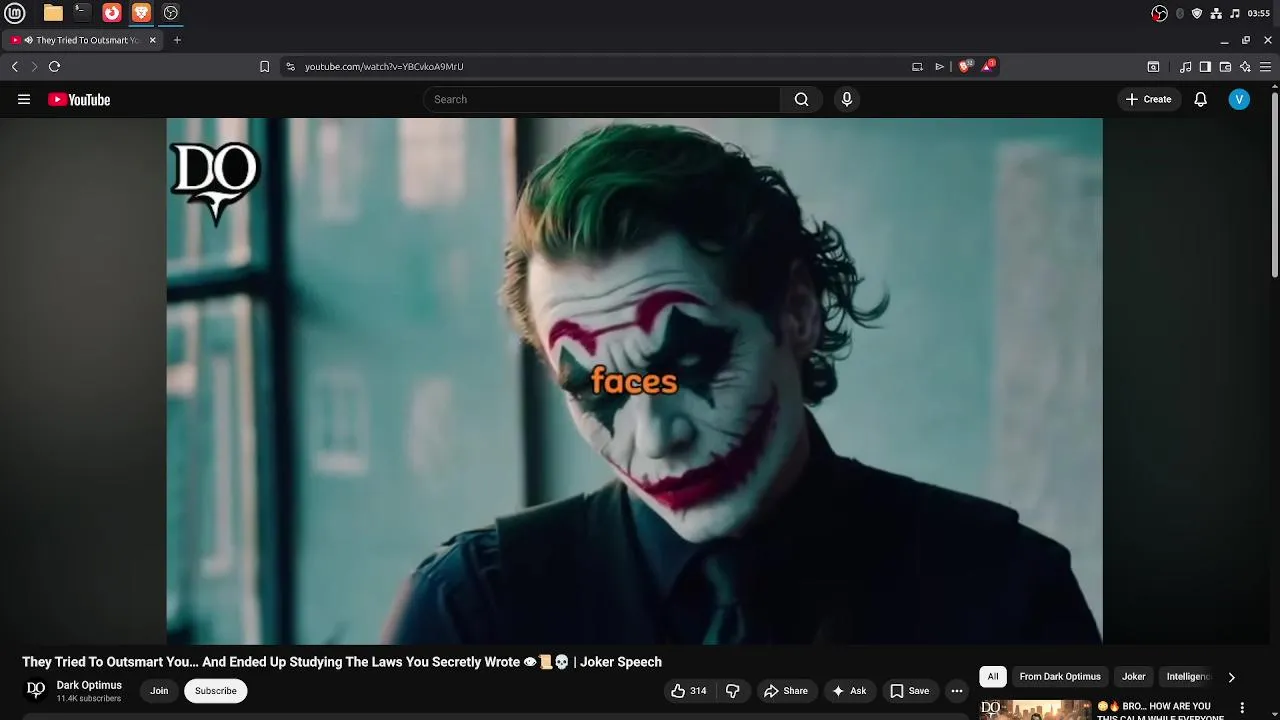Viewport: 1280px width, 720px height.
Task: Like the video showing 314 likes
Action: pos(689,691)
